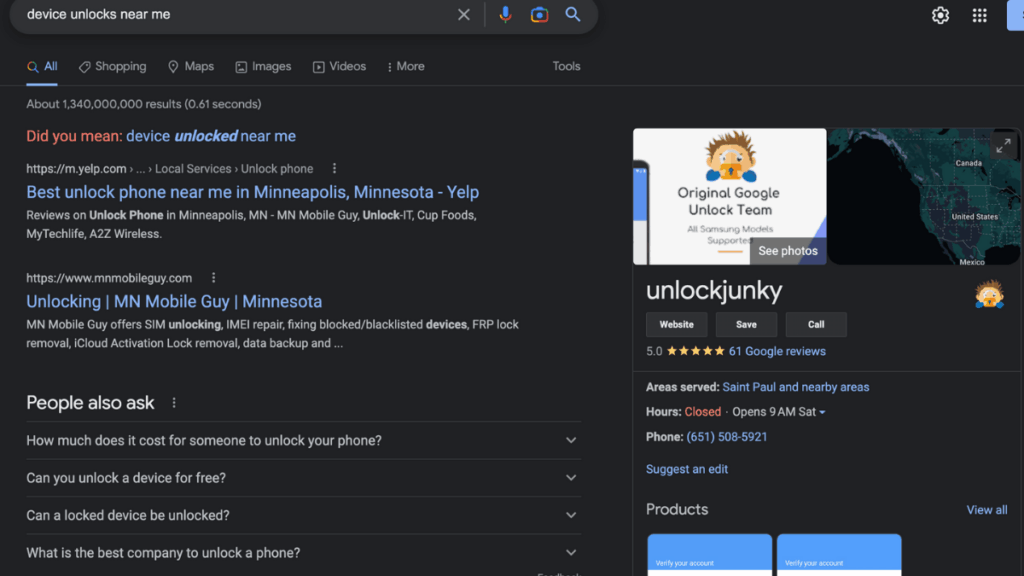Click the m.yelp.com URL breadcrumb
Screen dimensions: 1024x576
pyautogui.click(x=170, y=168)
